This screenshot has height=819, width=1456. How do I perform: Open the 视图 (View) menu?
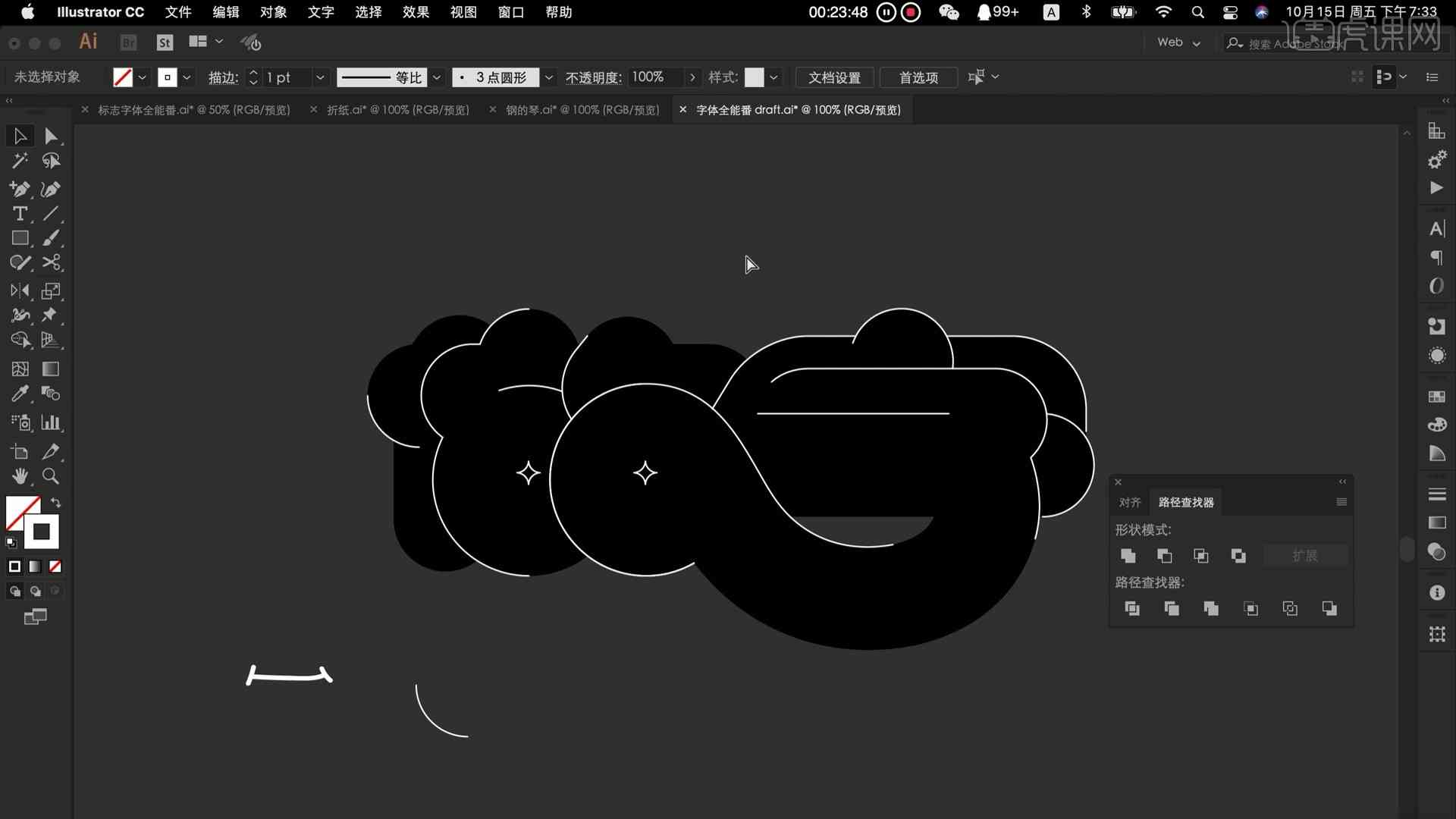tap(463, 12)
